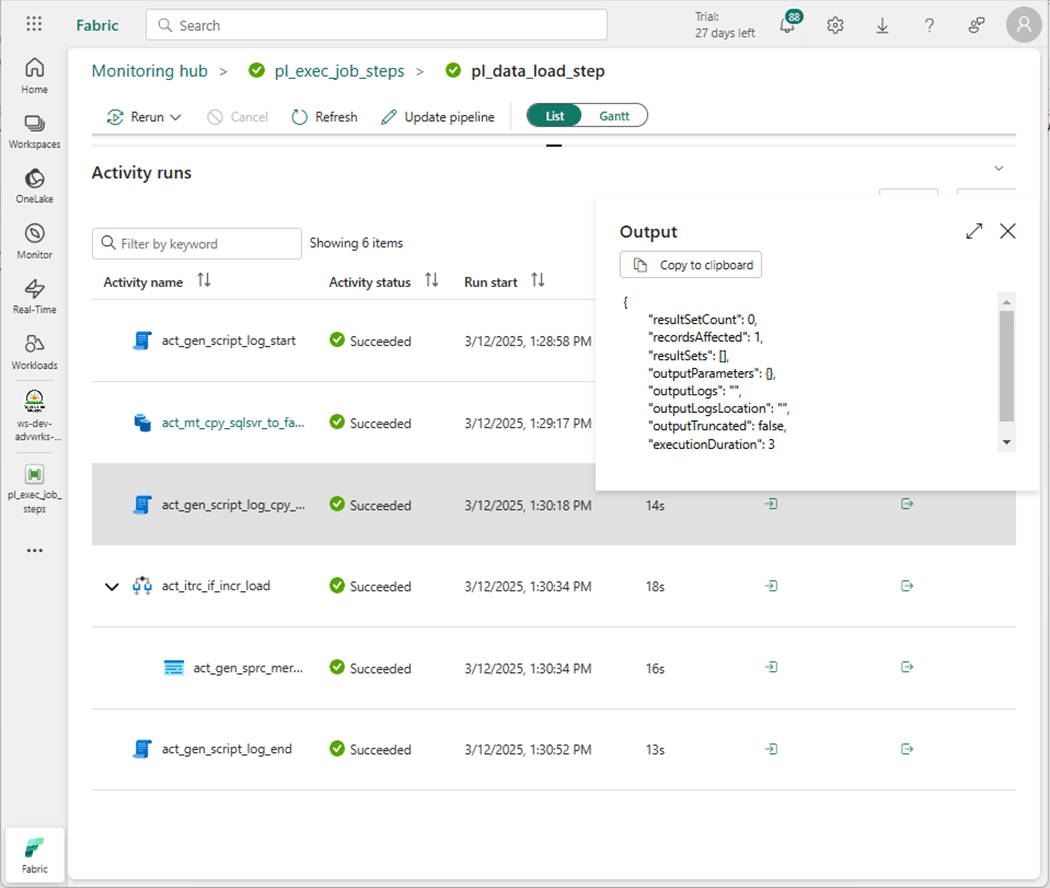Open the Real-Time hub icon
1050x888 pixels.
click(34, 295)
